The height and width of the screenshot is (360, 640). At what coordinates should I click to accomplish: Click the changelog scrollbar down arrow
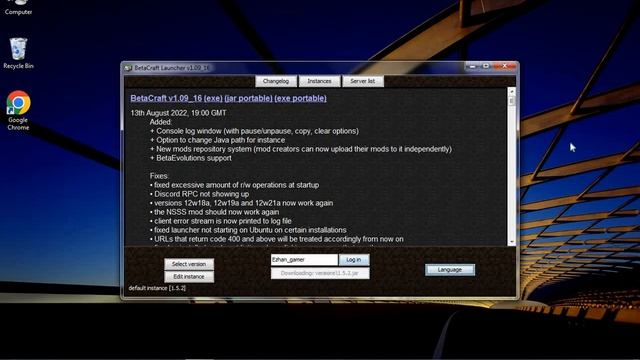pos(512,242)
